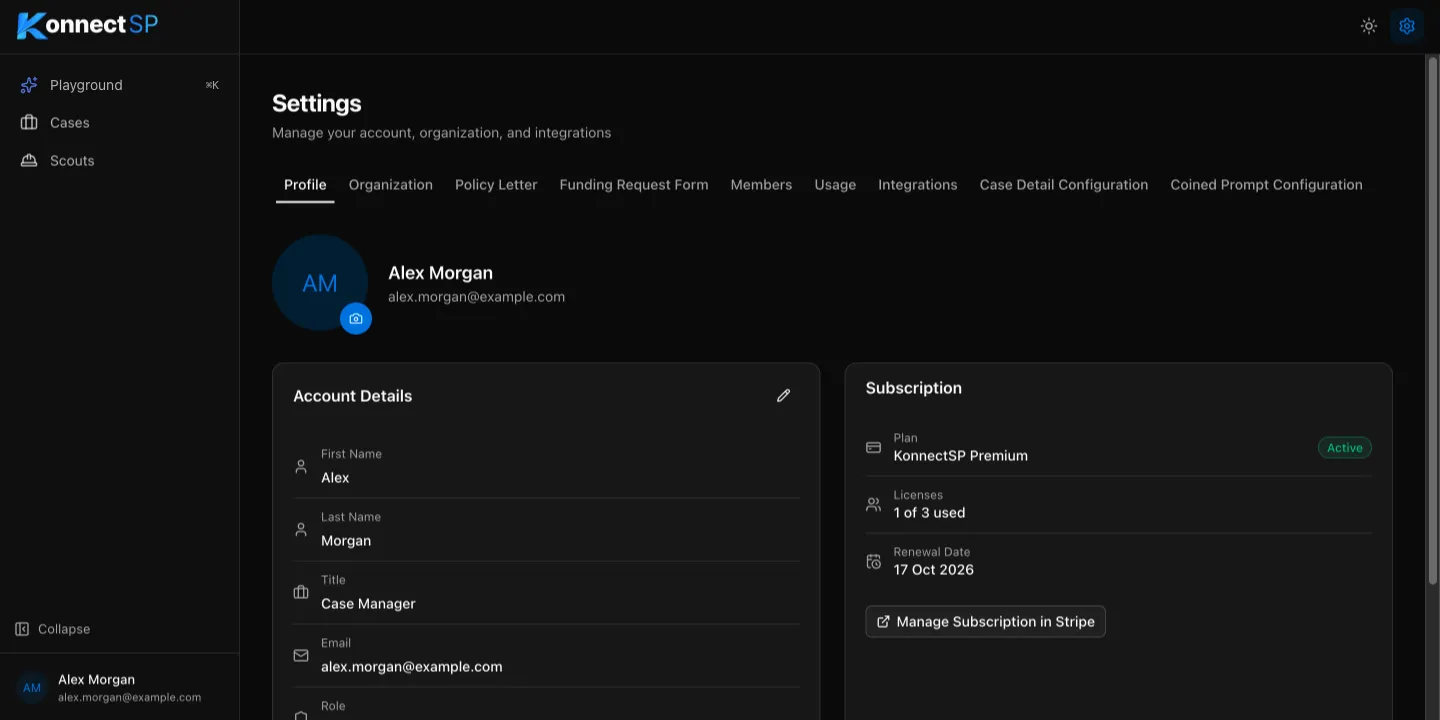Click the camera icon to change avatar

click(x=356, y=319)
